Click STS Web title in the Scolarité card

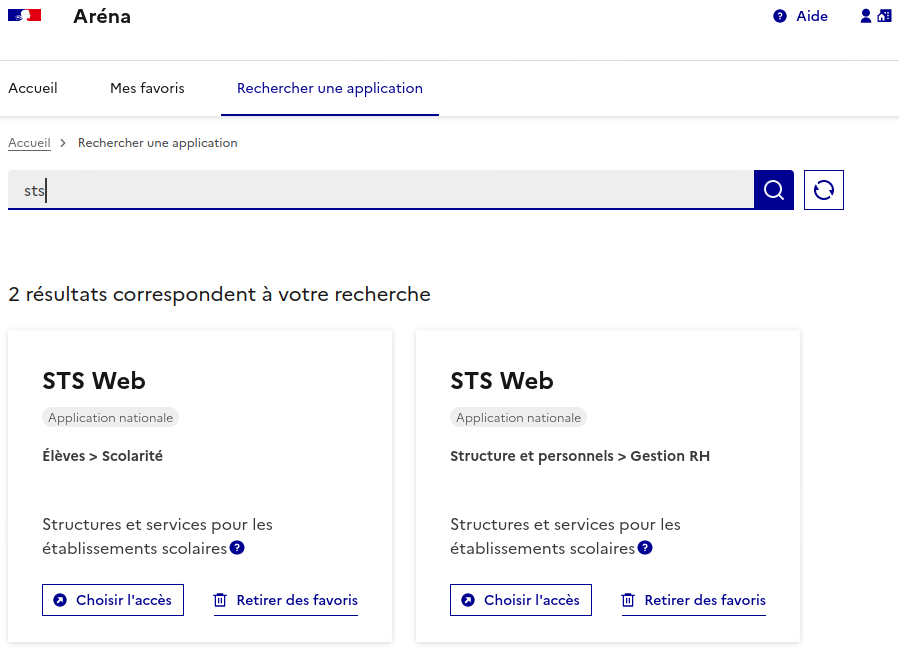94,381
